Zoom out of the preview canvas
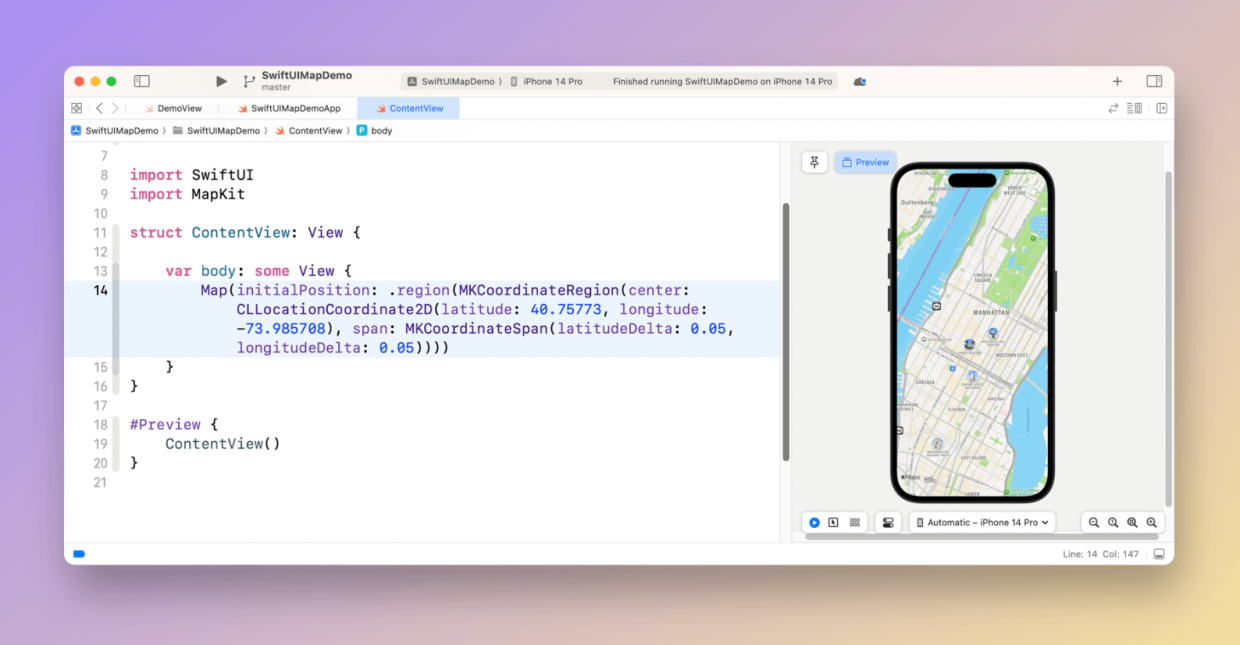 click(1094, 523)
